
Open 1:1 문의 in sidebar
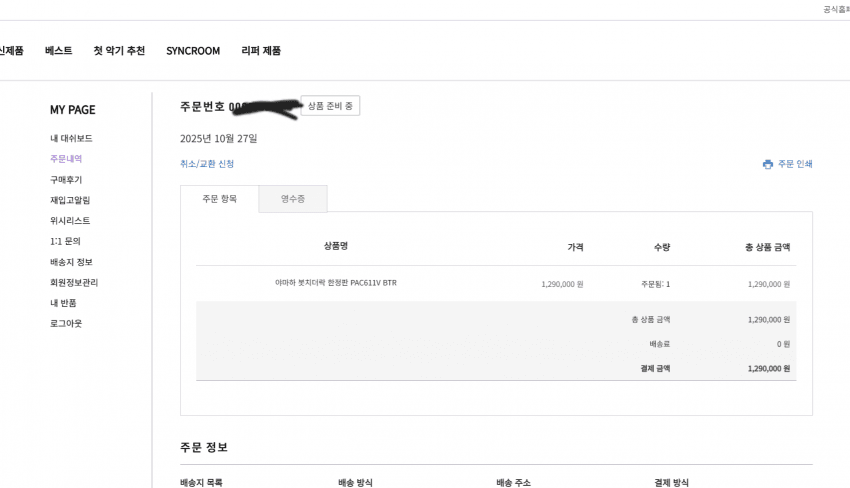65,241
